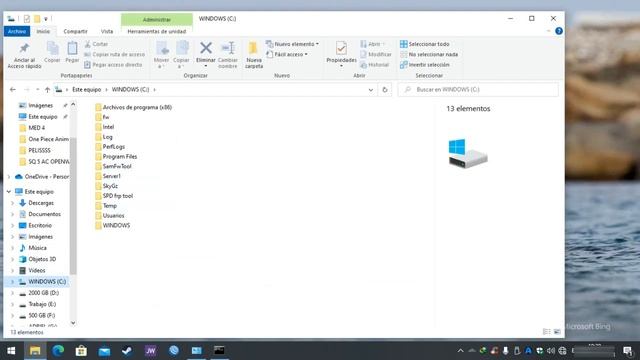
Task: Open folder Archivos de programa (x86)
Action: [133, 107]
